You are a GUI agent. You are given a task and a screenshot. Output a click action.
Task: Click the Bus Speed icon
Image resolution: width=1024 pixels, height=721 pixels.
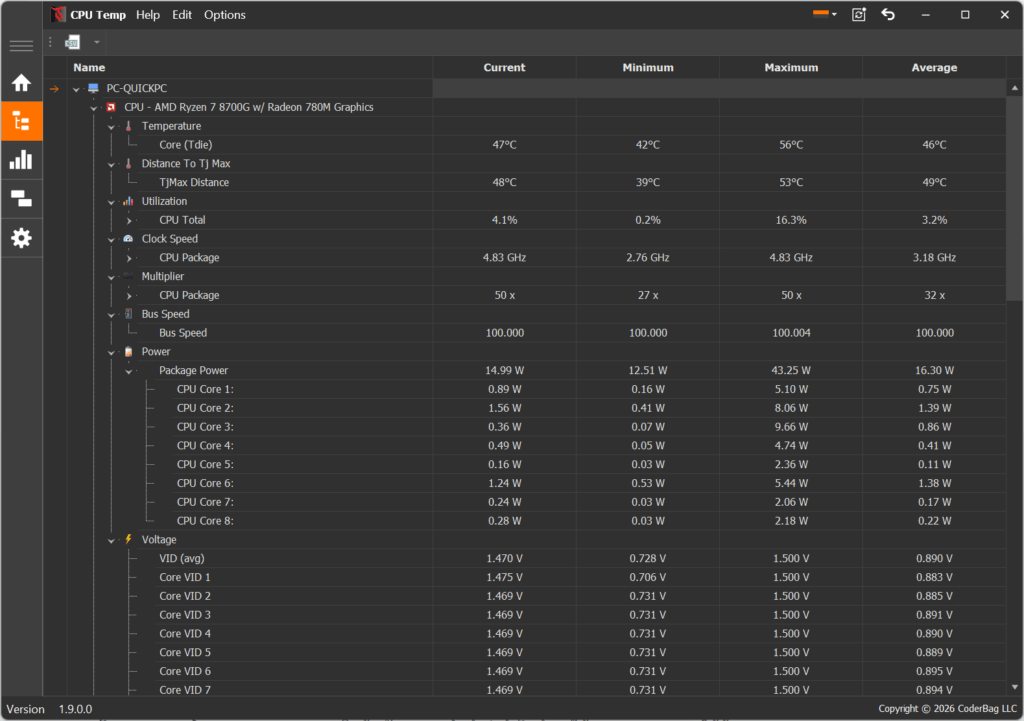(x=129, y=314)
